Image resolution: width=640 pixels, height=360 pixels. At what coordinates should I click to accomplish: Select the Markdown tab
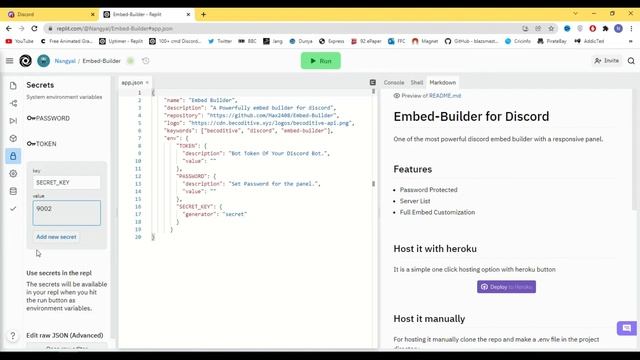pyautogui.click(x=442, y=82)
